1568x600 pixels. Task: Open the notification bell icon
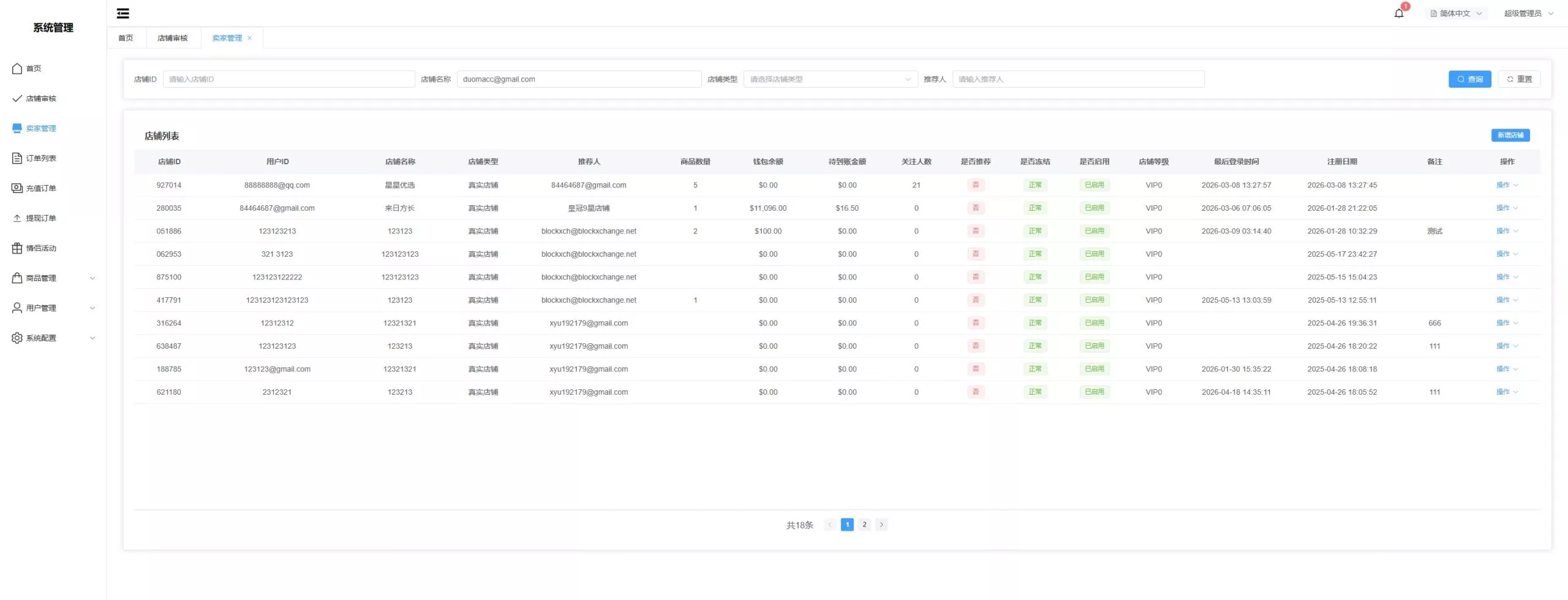point(1398,13)
